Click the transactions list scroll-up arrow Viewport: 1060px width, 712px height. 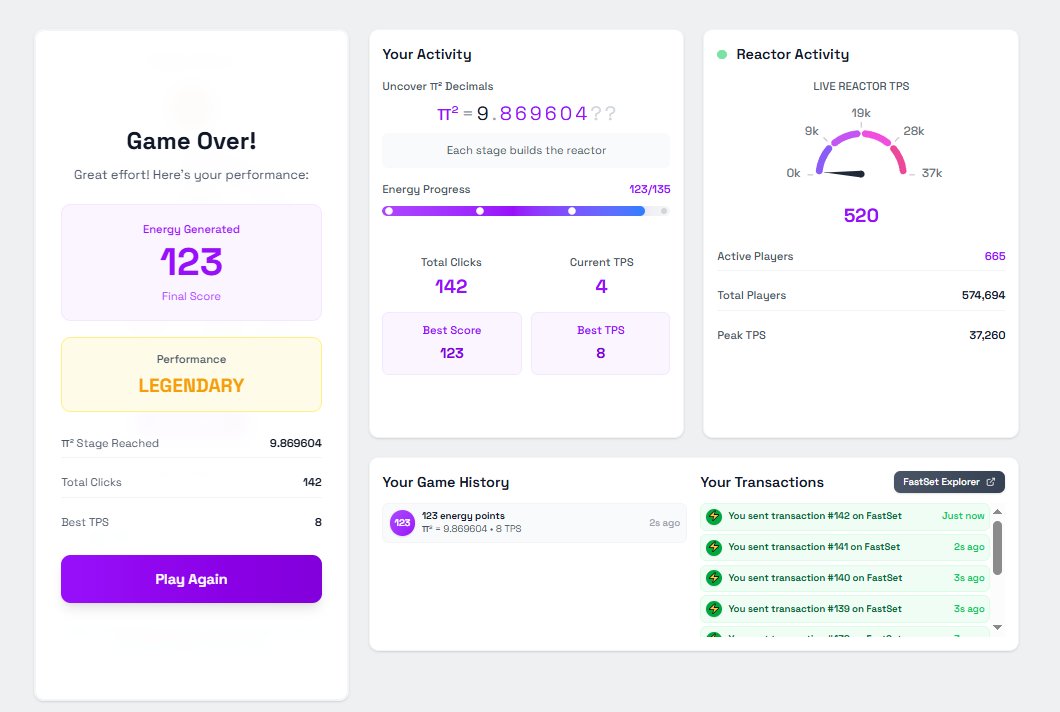(x=997, y=512)
